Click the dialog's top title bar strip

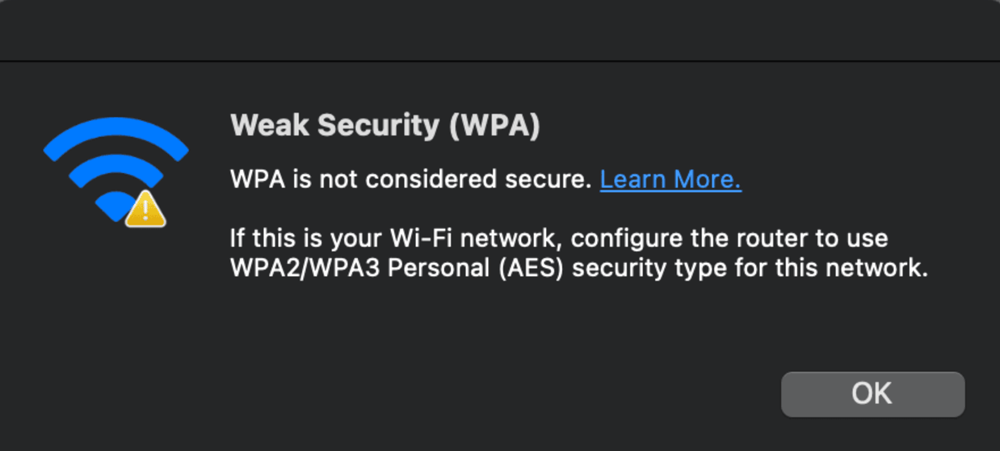pyautogui.click(x=500, y=30)
